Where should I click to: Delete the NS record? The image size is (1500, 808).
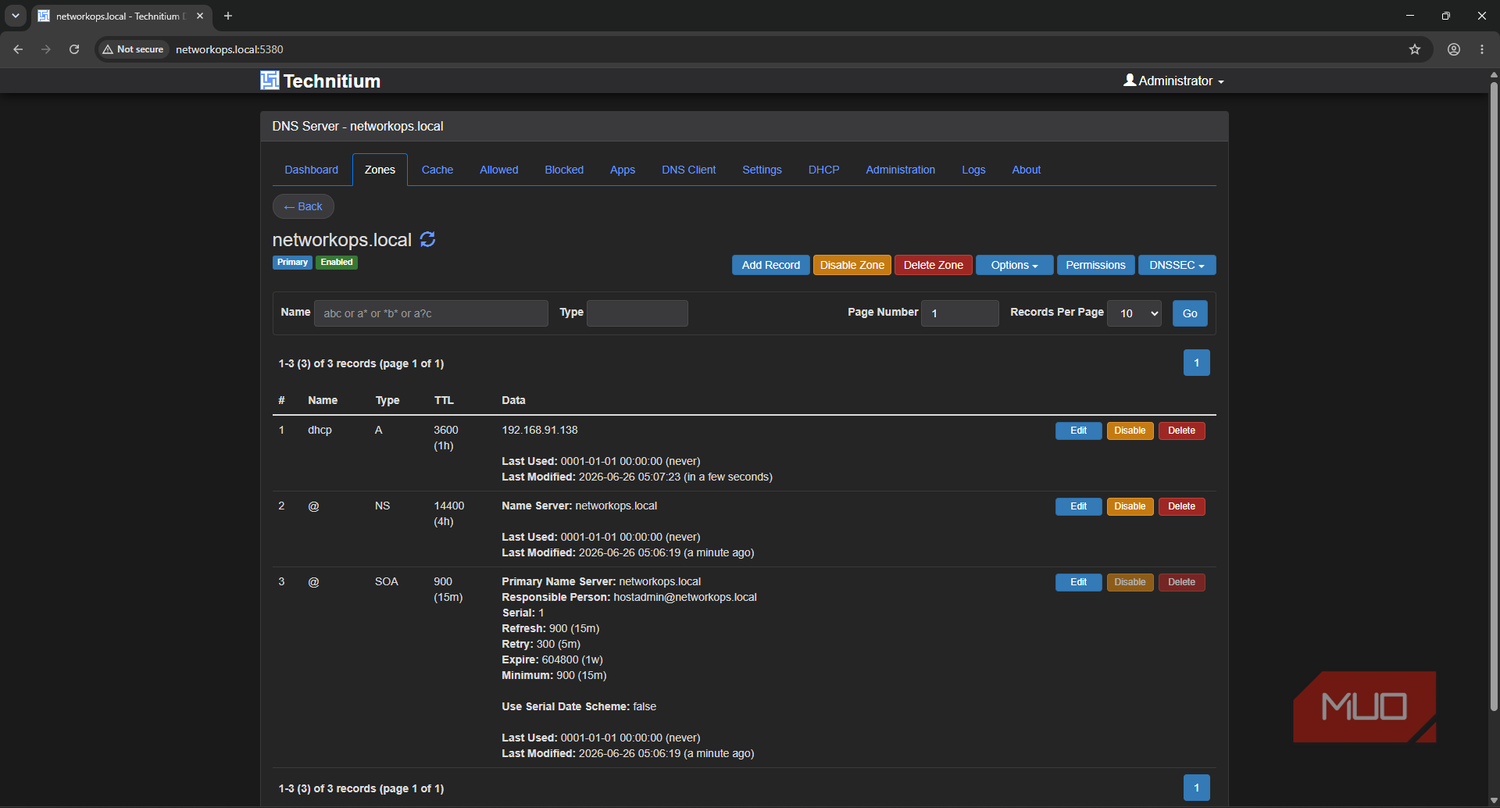[x=1182, y=507]
